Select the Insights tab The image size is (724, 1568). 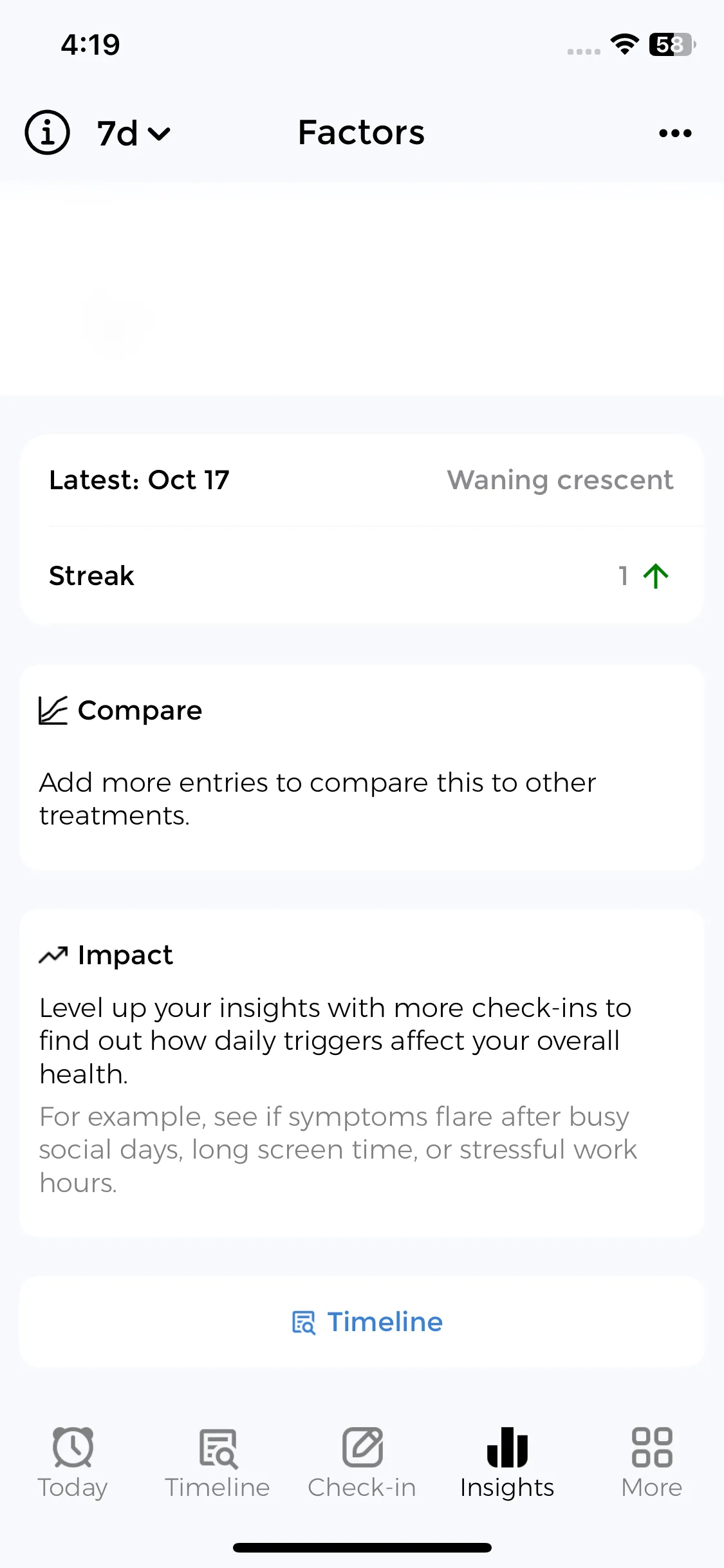point(507,1462)
